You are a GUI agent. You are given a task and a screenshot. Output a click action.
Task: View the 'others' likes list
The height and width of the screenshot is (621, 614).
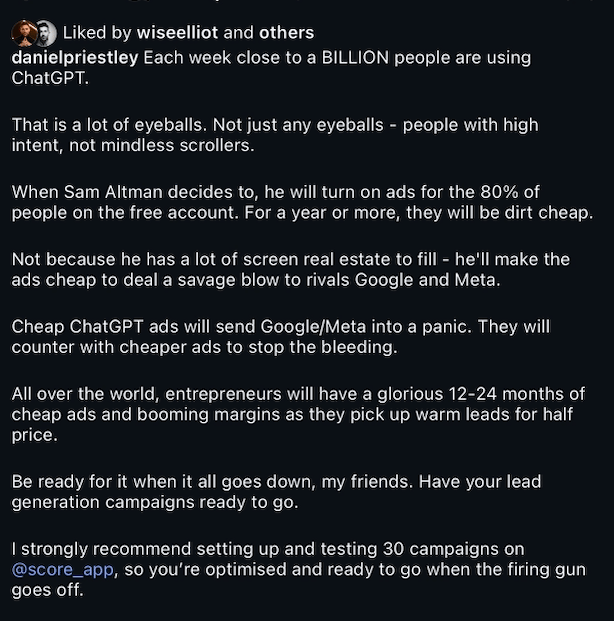(286, 33)
